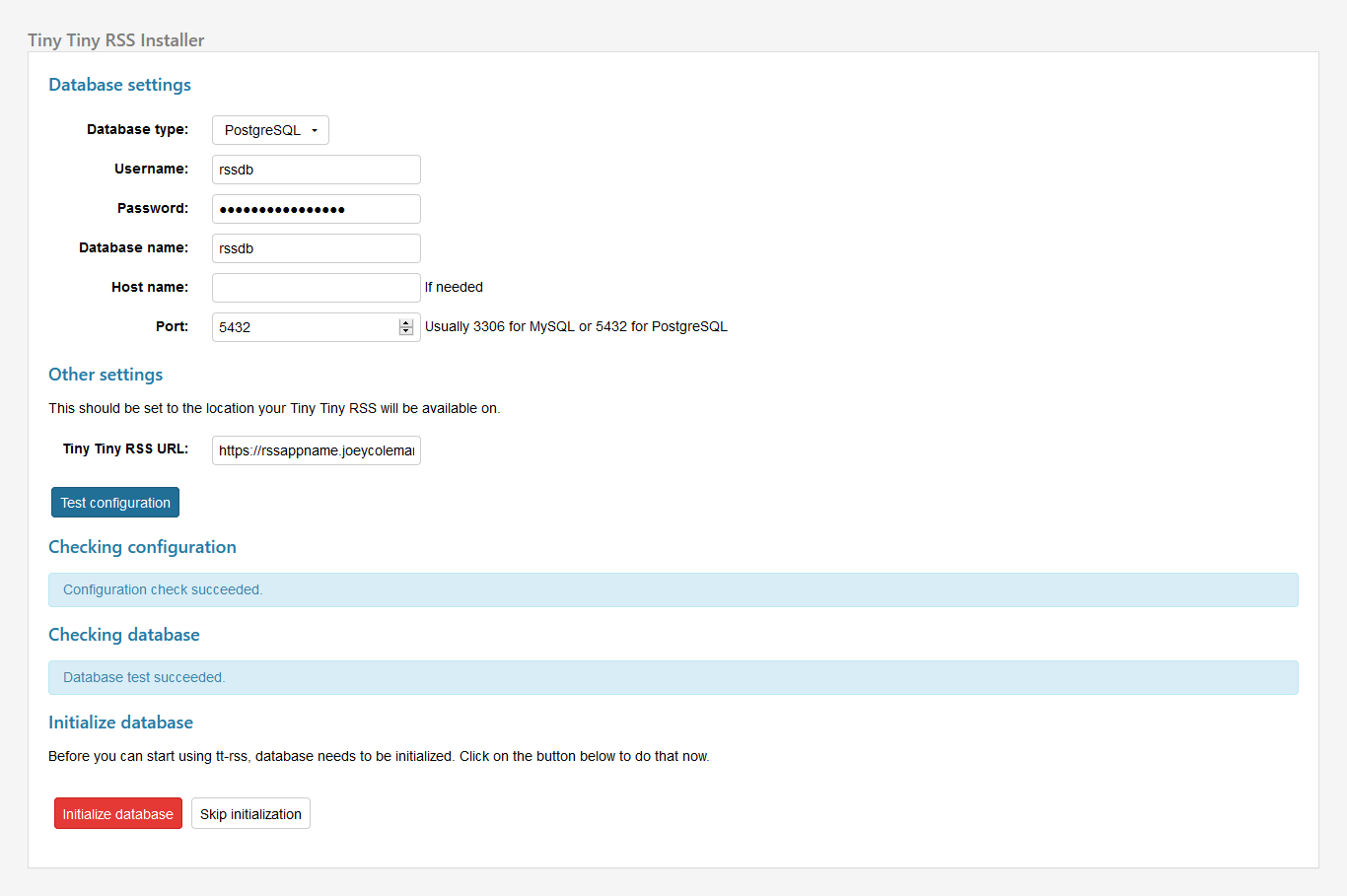Decrease port with stepper down arrow

click(406, 331)
